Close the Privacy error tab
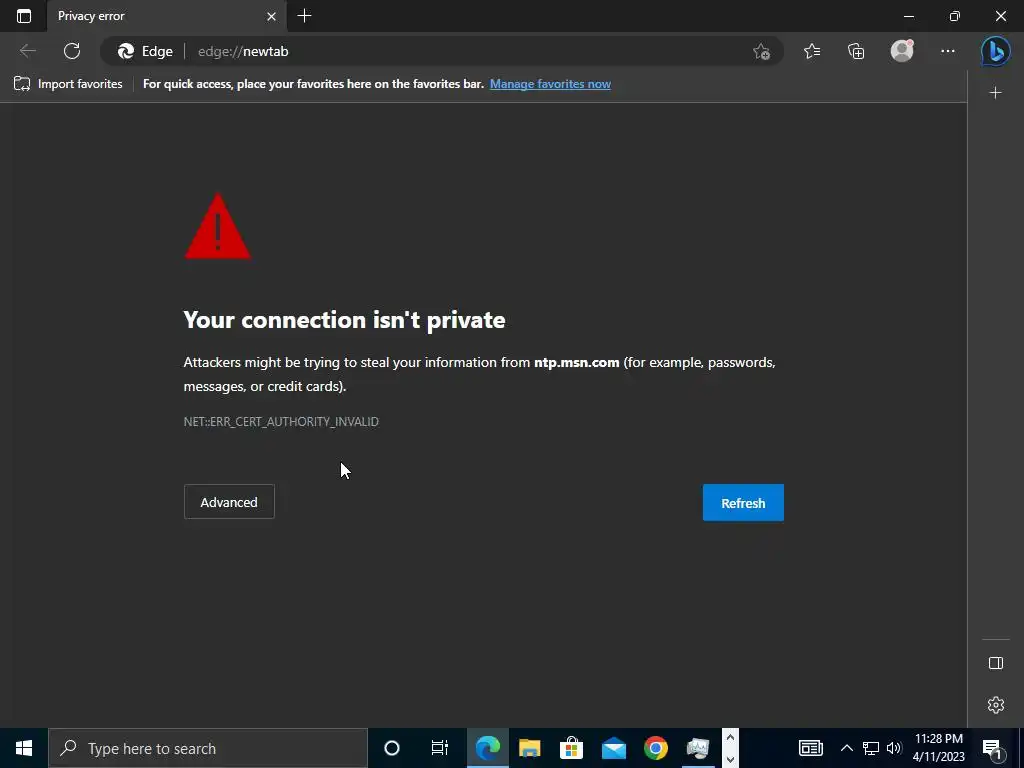 [x=271, y=16]
